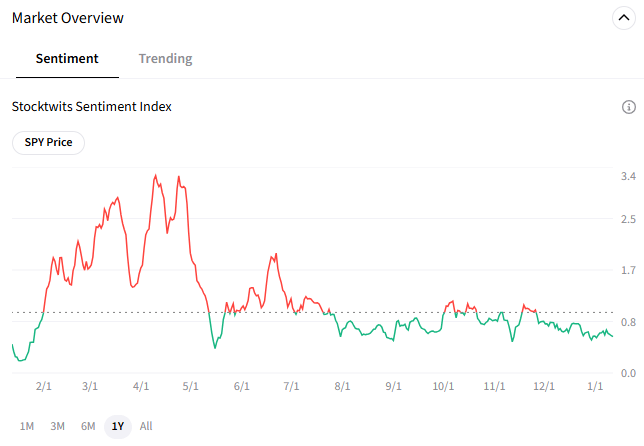This screenshot has height=446, width=644.
Task: Show the All time range
Action: click(x=146, y=426)
